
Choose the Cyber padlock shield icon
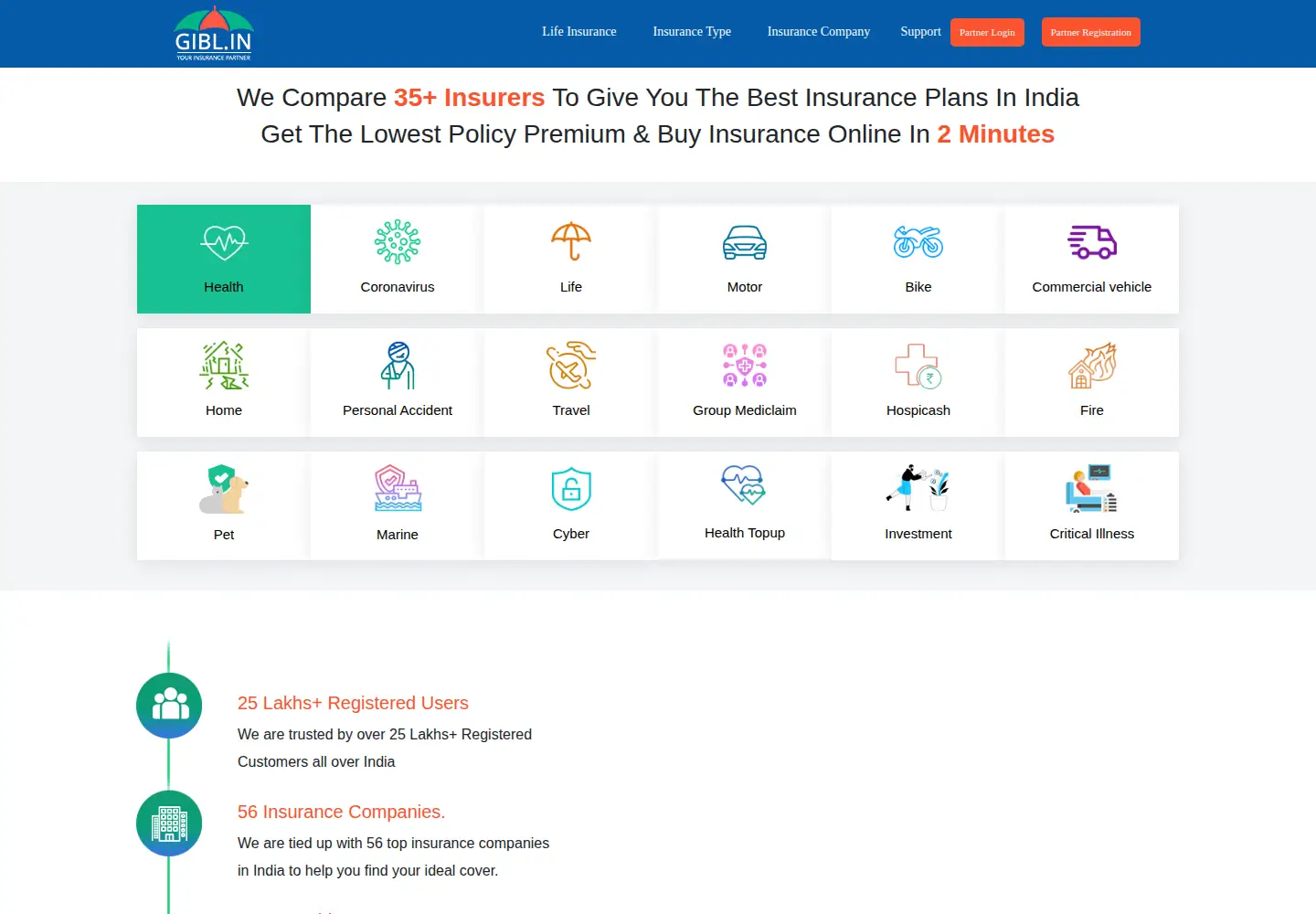[x=571, y=489]
